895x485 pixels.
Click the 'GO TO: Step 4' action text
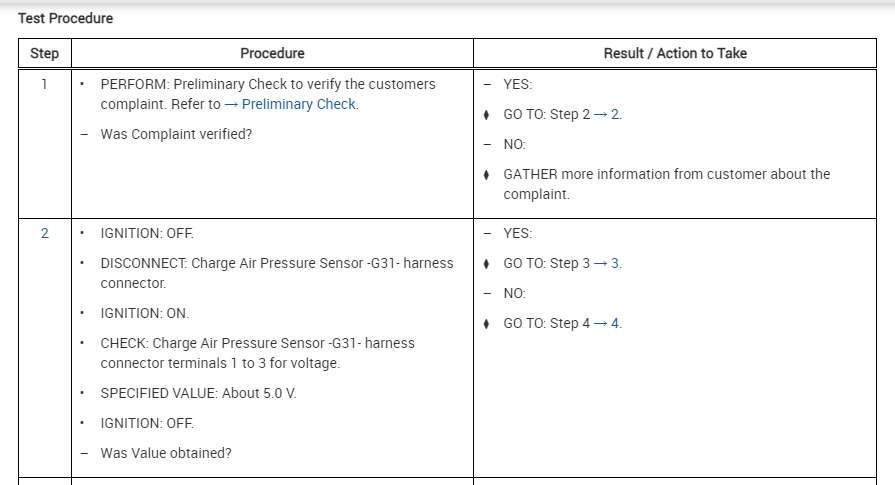pos(546,323)
